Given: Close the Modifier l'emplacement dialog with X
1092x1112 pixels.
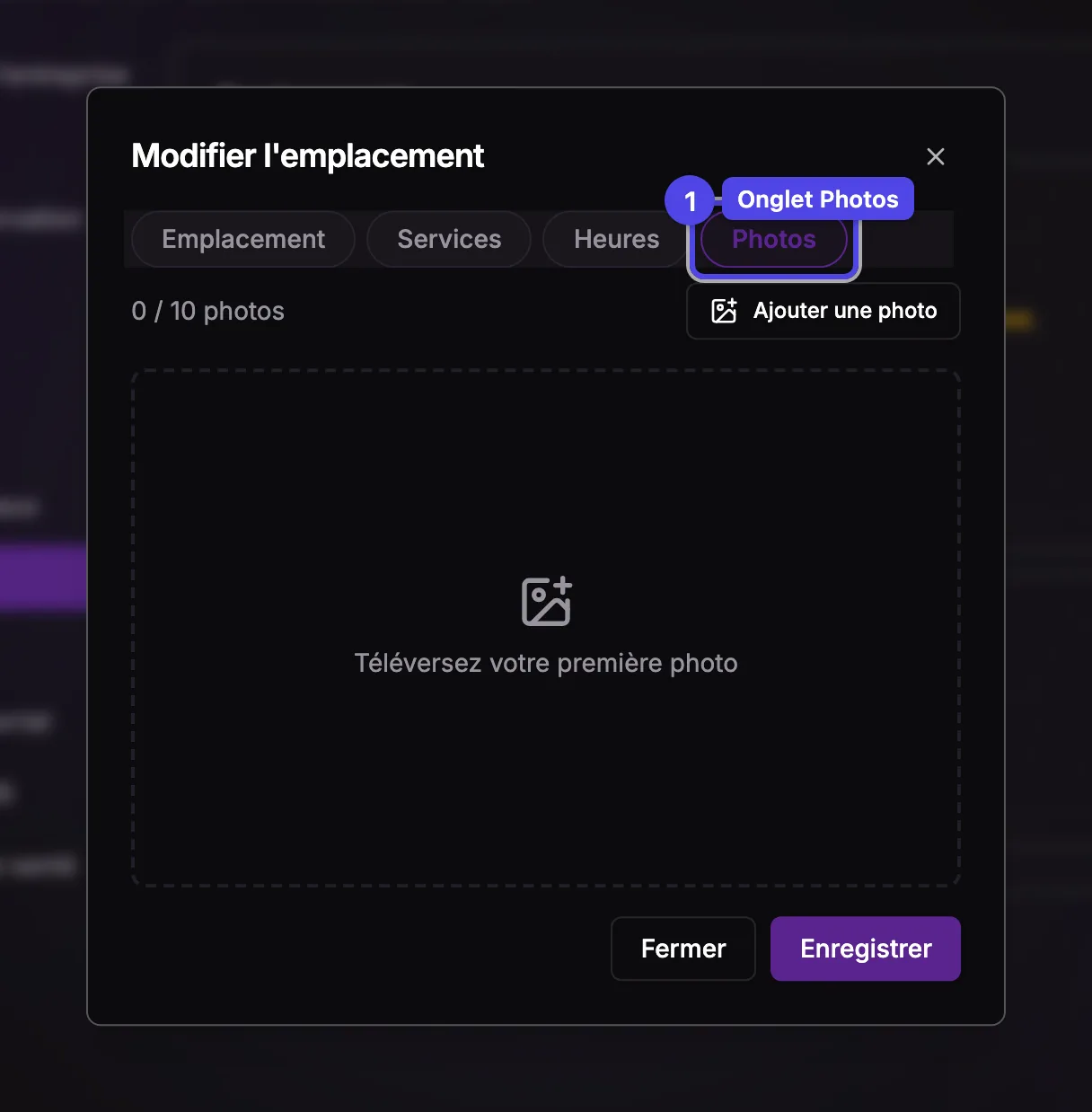Looking at the screenshot, I should click(935, 156).
